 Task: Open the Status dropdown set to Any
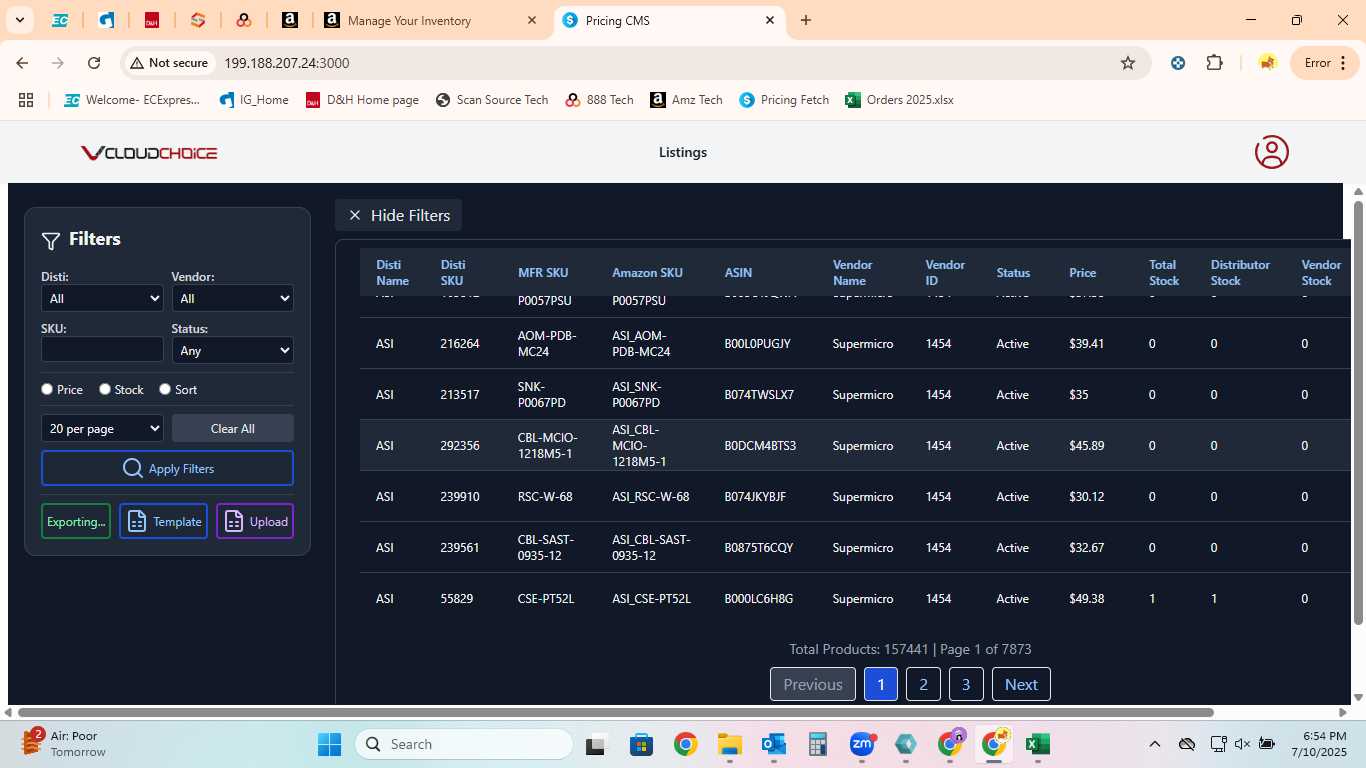pos(232,350)
